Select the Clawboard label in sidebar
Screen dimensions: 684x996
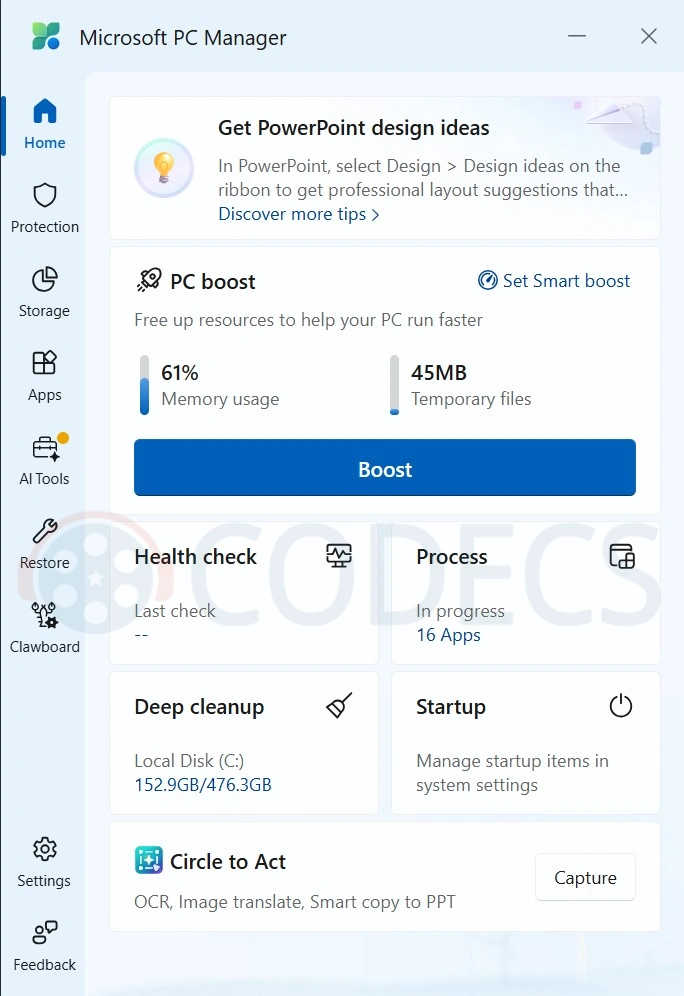pos(44,647)
